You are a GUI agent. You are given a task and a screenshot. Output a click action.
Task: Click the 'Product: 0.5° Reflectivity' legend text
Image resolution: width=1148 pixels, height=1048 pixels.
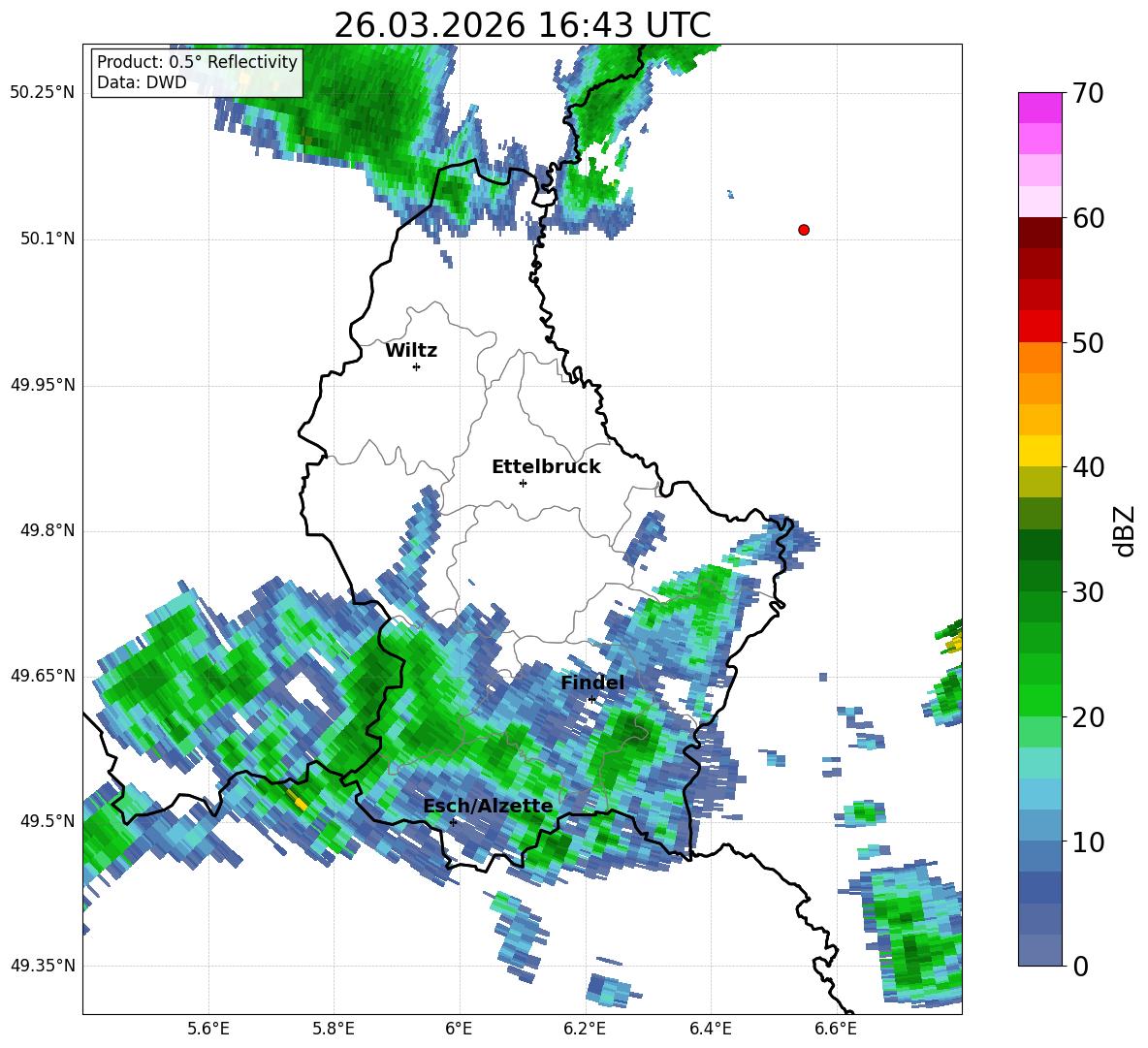click(197, 62)
